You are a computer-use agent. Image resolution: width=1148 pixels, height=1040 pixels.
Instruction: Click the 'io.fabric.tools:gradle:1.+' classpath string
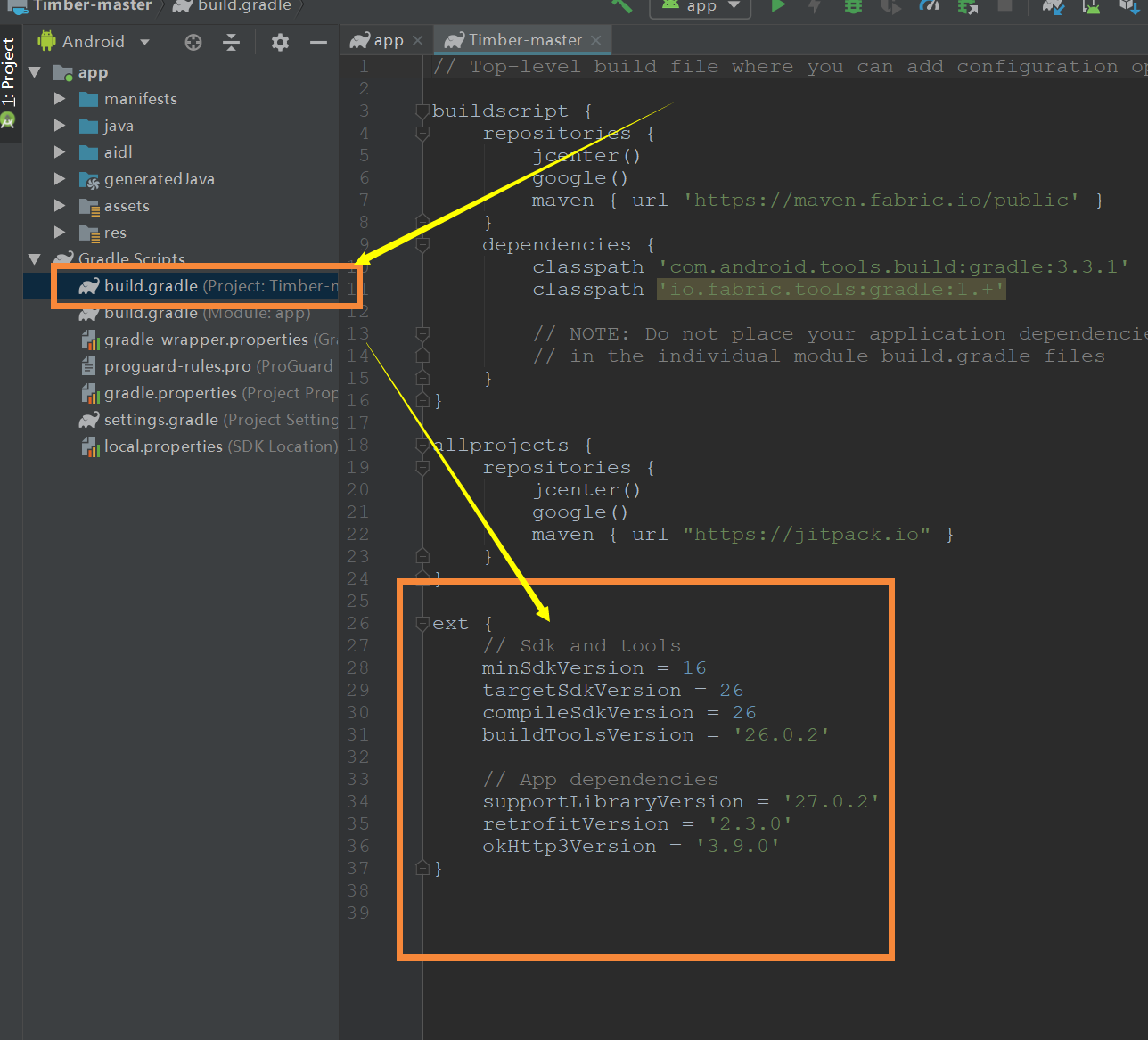[x=832, y=290]
